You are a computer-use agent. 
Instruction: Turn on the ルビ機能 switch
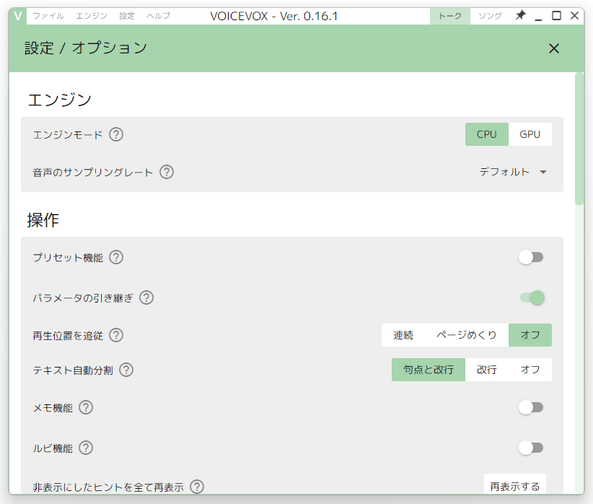pos(531,448)
